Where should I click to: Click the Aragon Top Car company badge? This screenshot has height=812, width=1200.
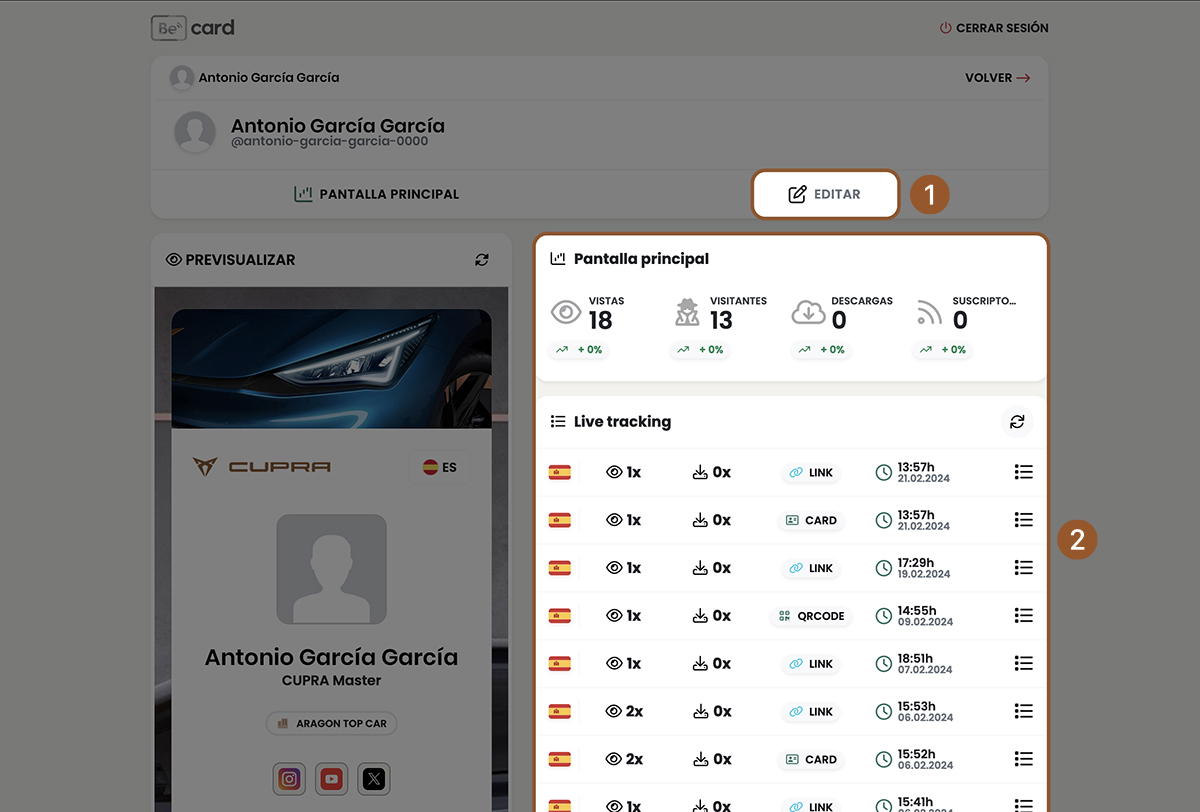click(332, 723)
